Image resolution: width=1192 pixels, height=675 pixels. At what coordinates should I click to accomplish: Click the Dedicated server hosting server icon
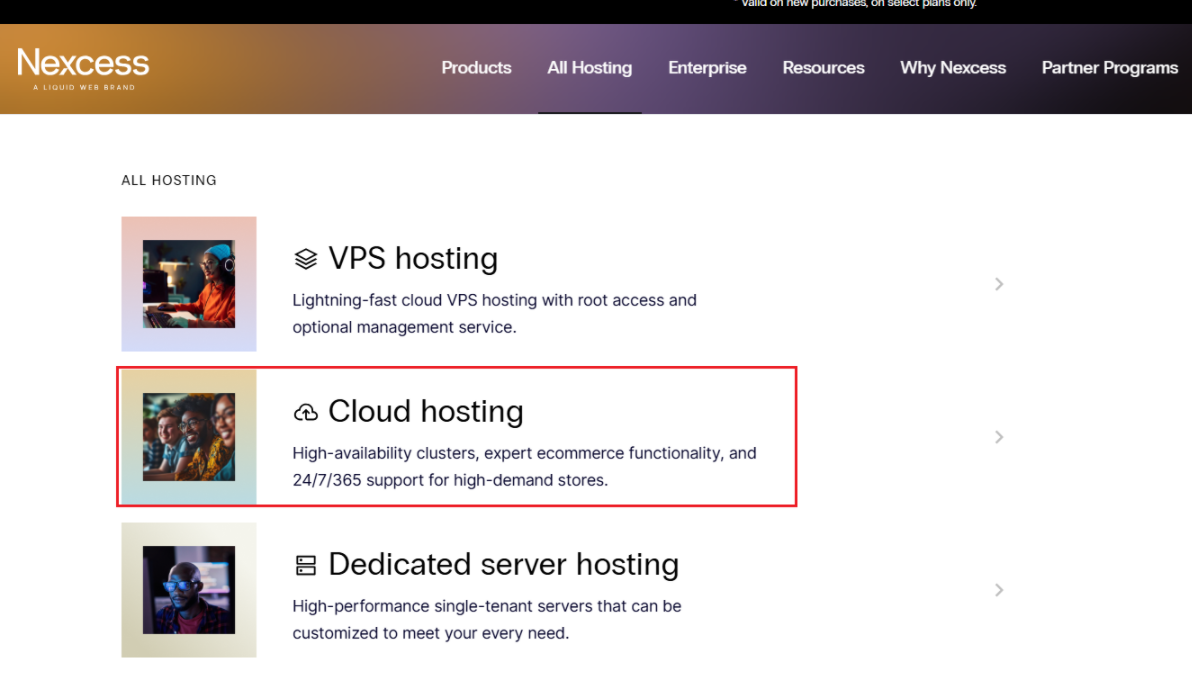(306, 565)
